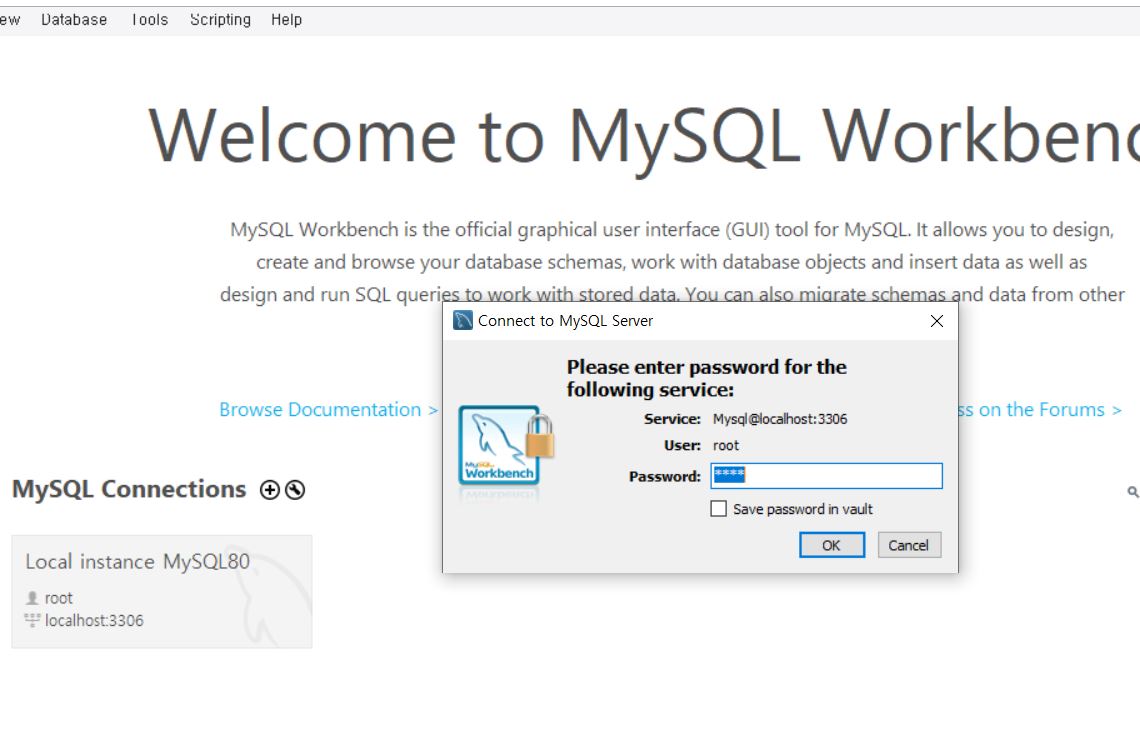Click Browse Documentation link

pos(328,409)
